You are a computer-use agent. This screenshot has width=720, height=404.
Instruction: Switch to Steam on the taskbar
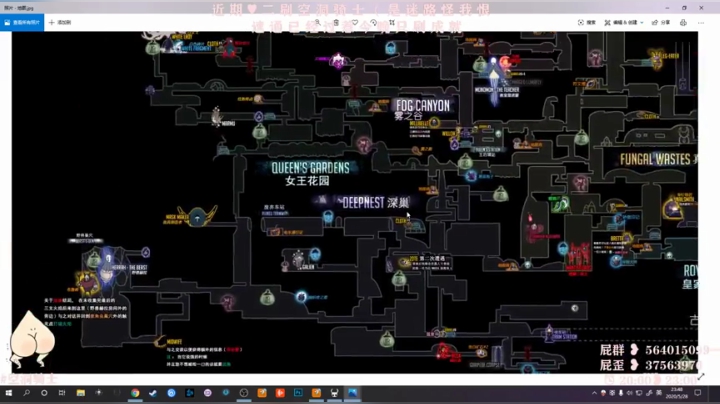pos(153,393)
